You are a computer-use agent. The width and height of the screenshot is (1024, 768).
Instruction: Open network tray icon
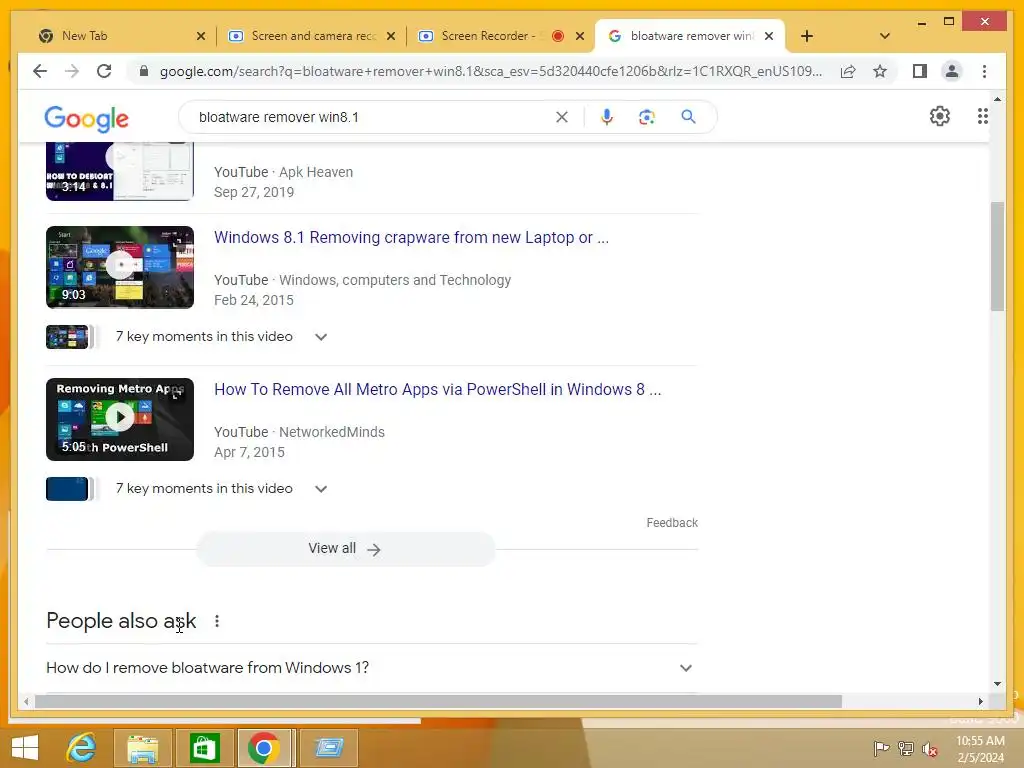[906, 748]
